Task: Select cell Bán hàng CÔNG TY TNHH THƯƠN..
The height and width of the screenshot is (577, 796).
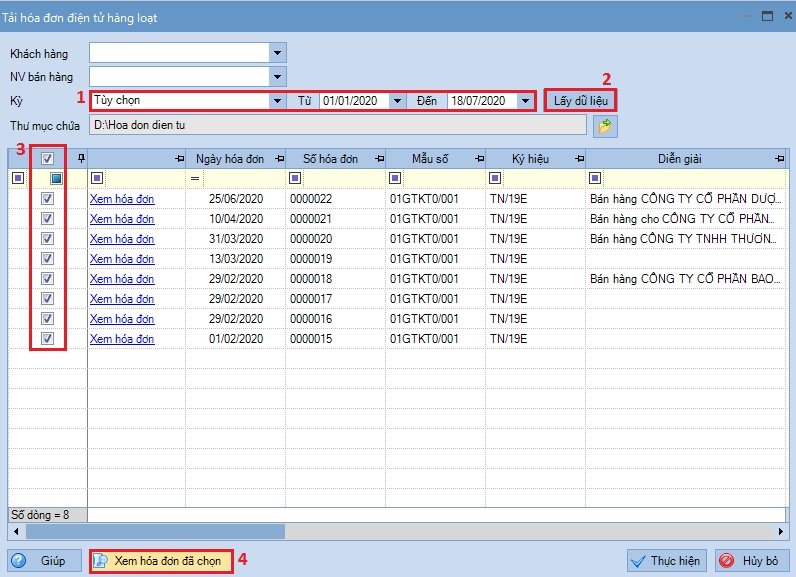Action: (x=683, y=239)
